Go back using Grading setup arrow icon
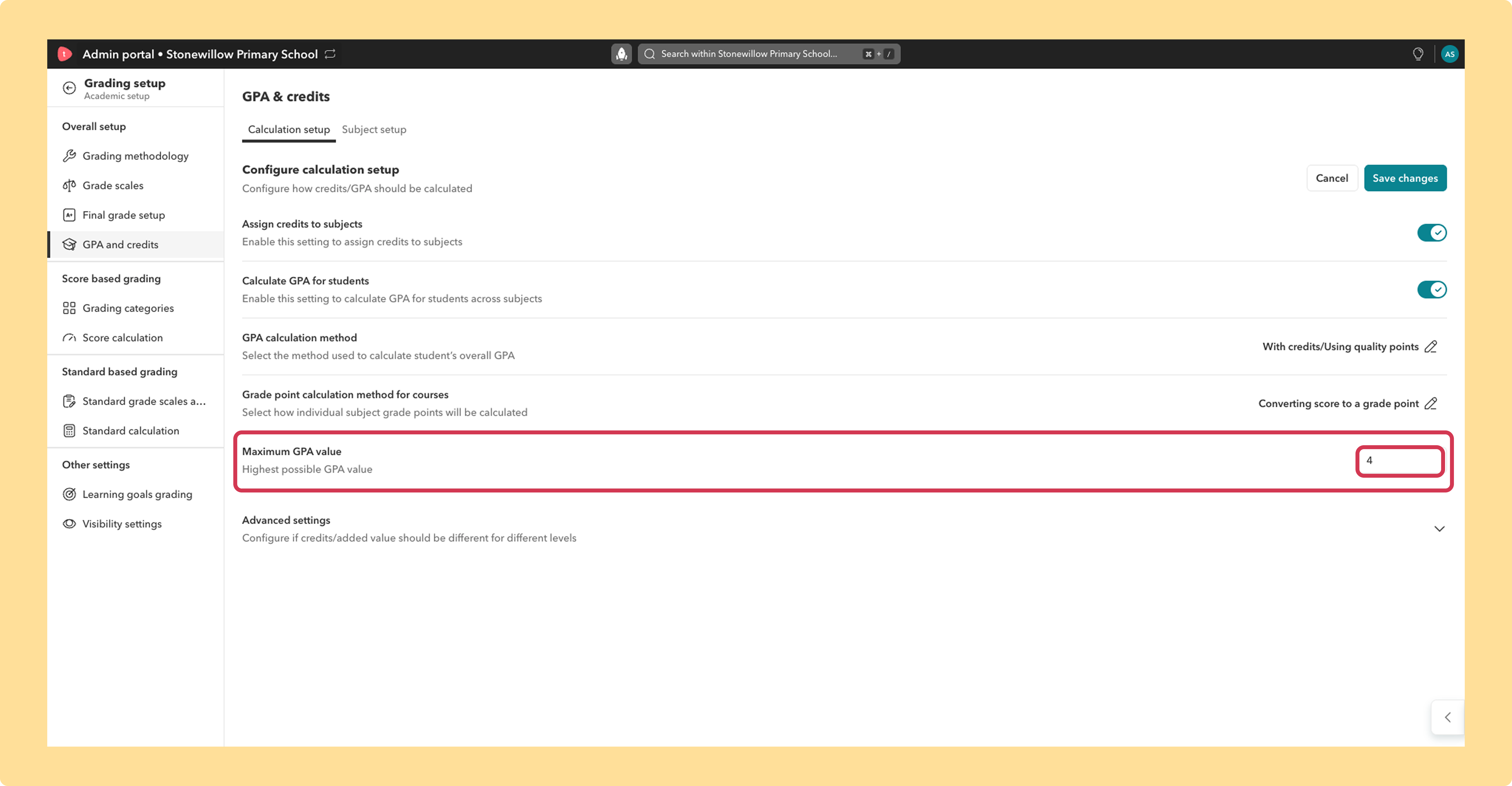1512x786 pixels. pos(69,88)
